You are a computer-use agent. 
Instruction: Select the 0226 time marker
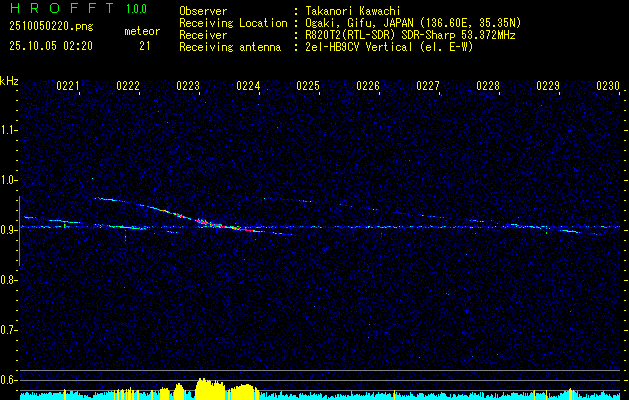pyautogui.click(x=368, y=87)
